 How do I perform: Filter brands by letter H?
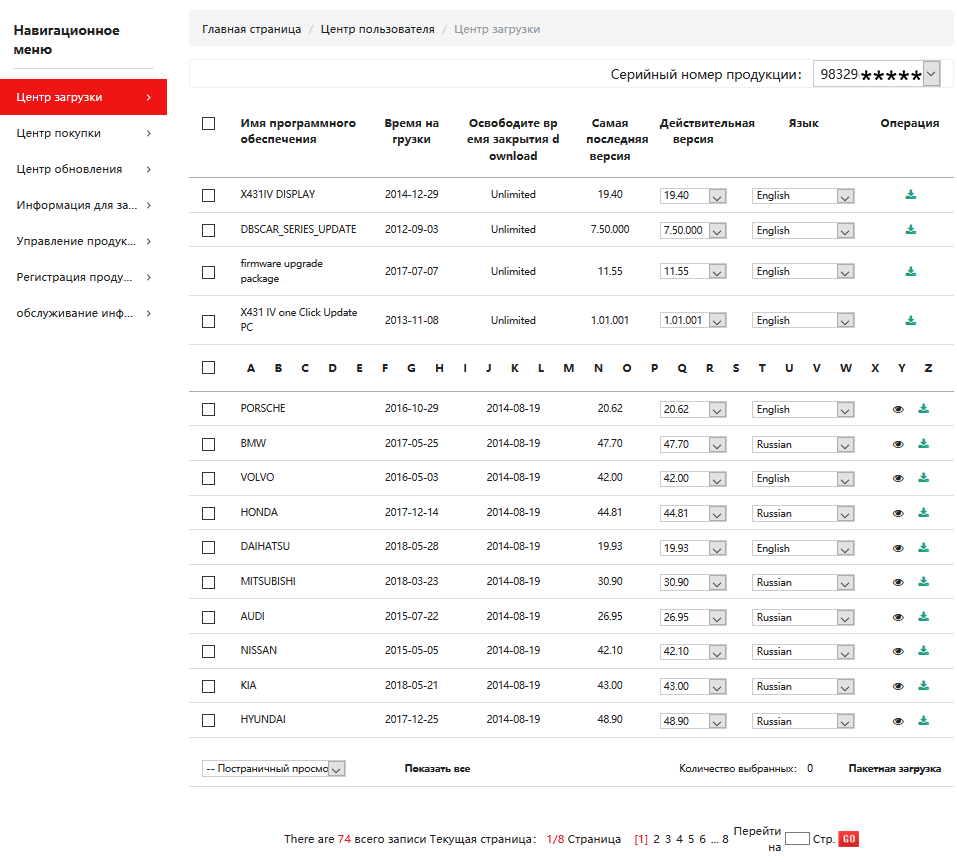439,368
